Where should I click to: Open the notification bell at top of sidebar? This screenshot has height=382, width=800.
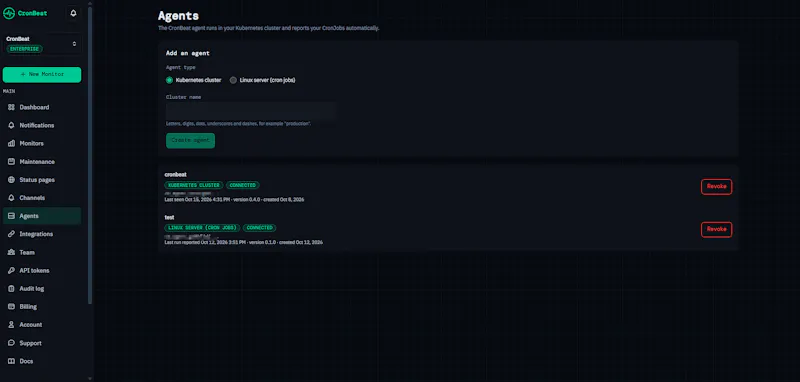pyautogui.click(x=73, y=13)
